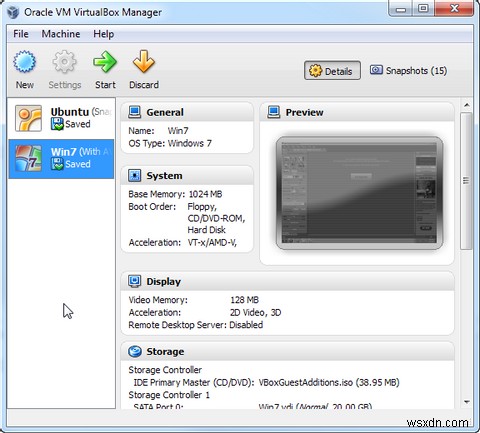The width and height of the screenshot is (480, 433).
Task: Toggle the Details view button
Action: pos(332,70)
